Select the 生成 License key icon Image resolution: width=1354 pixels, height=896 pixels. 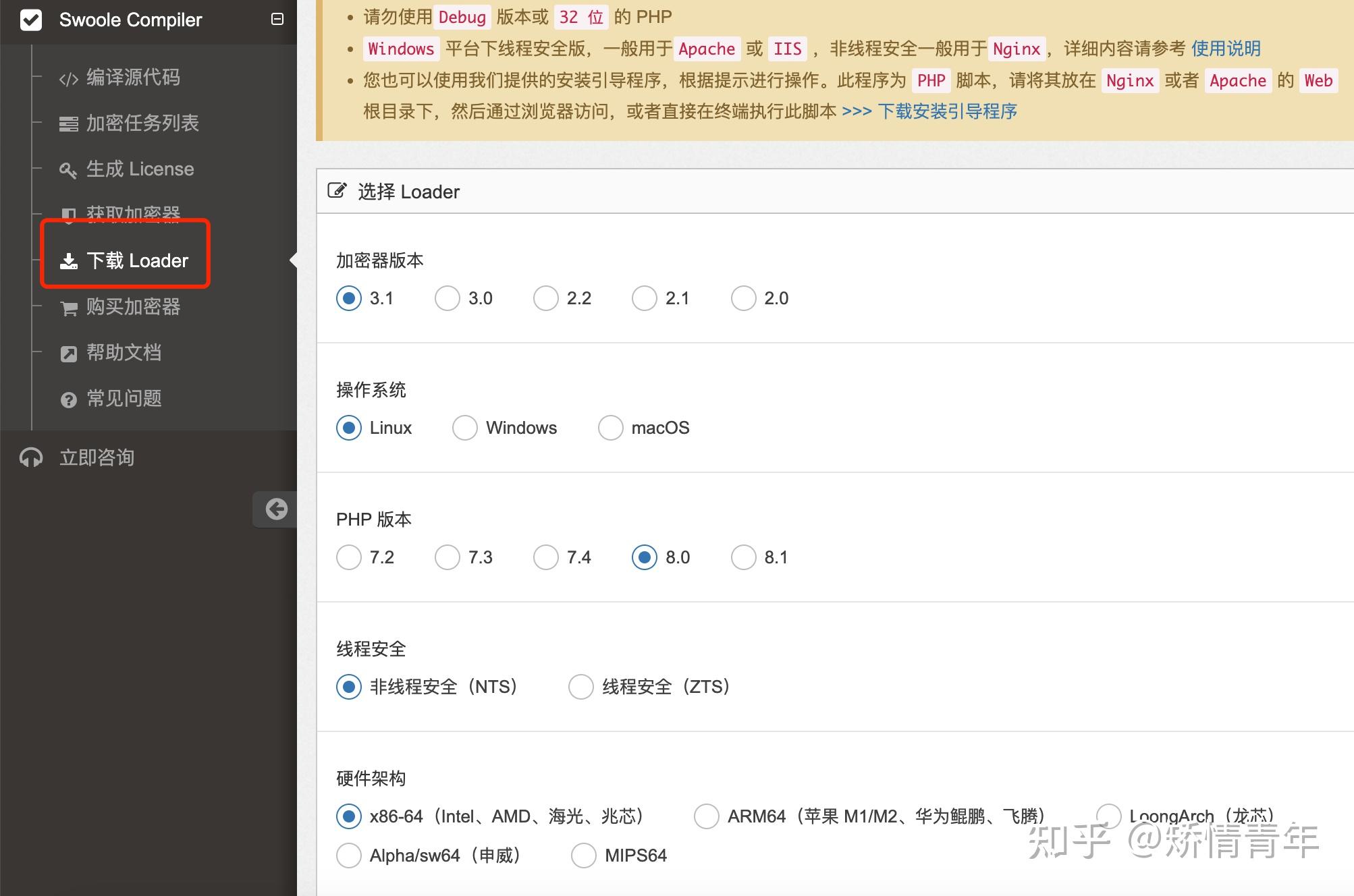pyautogui.click(x=67, y=169)
